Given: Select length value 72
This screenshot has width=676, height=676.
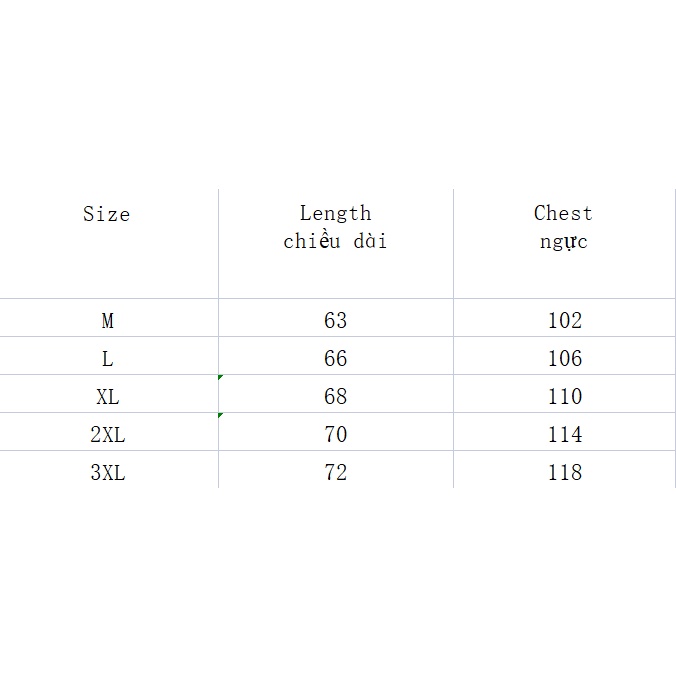Looking at the screenshot, I should tap(335, 472).
